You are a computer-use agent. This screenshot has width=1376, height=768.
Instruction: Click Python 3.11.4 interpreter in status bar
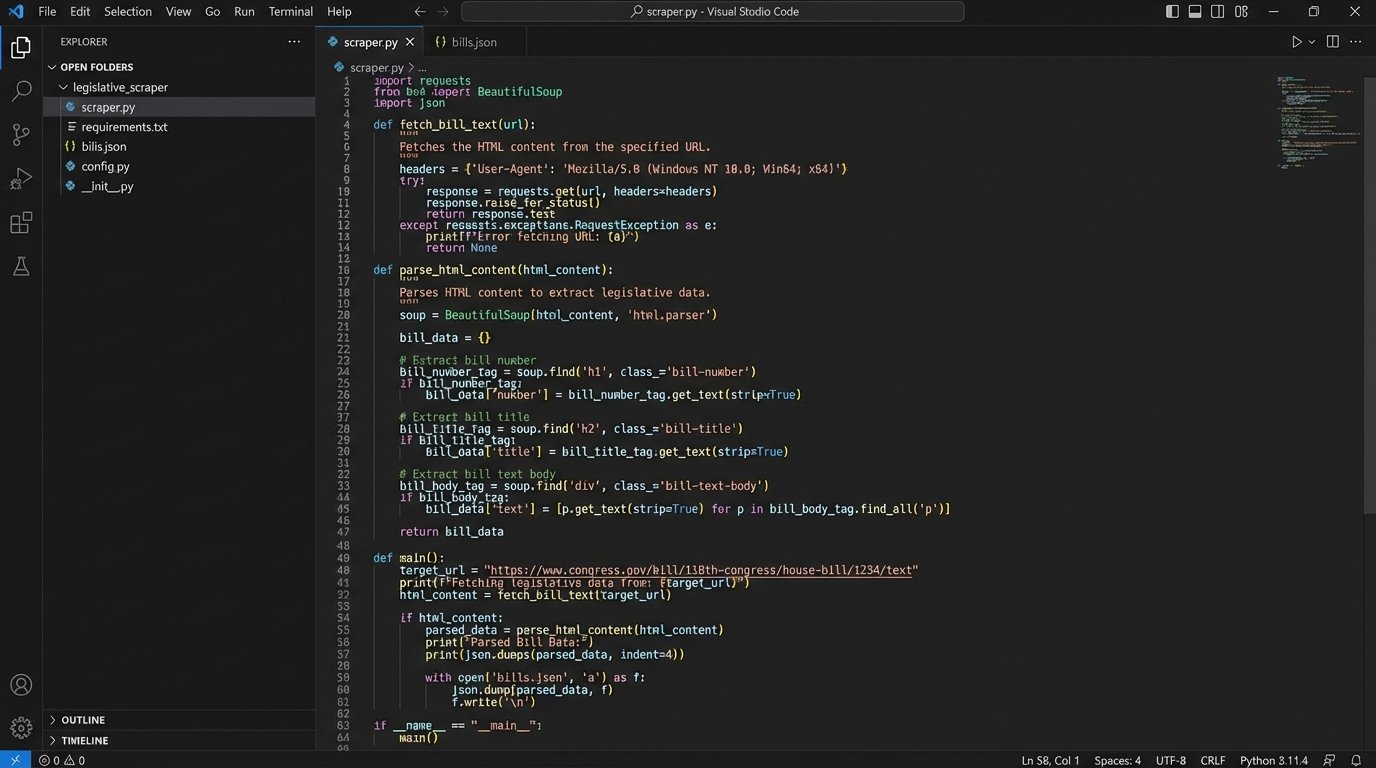[x=1274, y=760]
